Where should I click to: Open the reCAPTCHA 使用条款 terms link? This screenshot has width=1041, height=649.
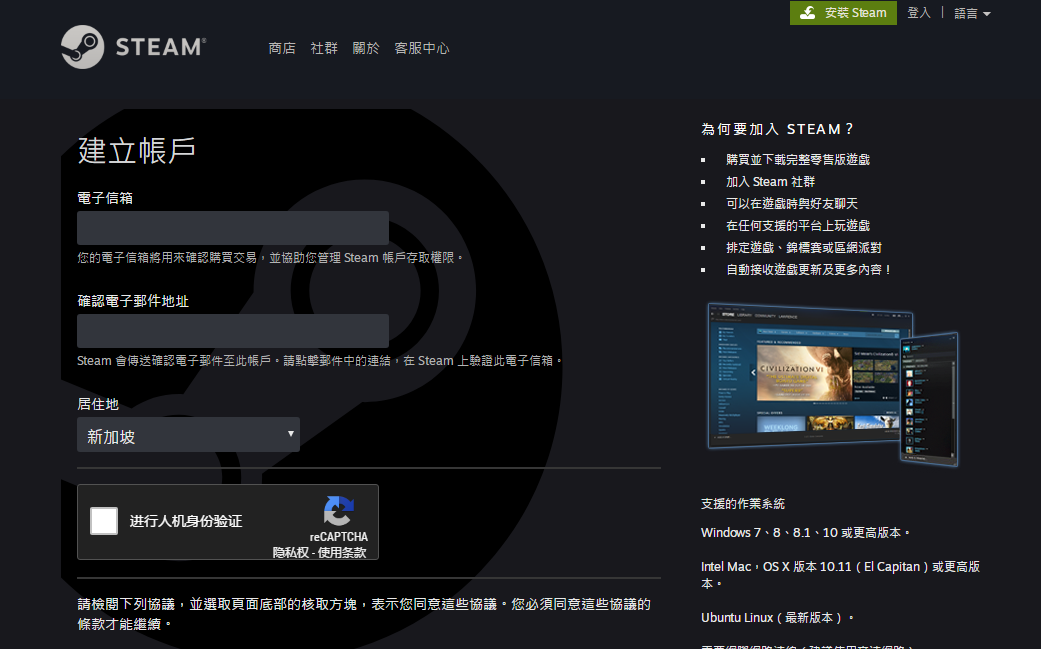click(x=342, y=552)
